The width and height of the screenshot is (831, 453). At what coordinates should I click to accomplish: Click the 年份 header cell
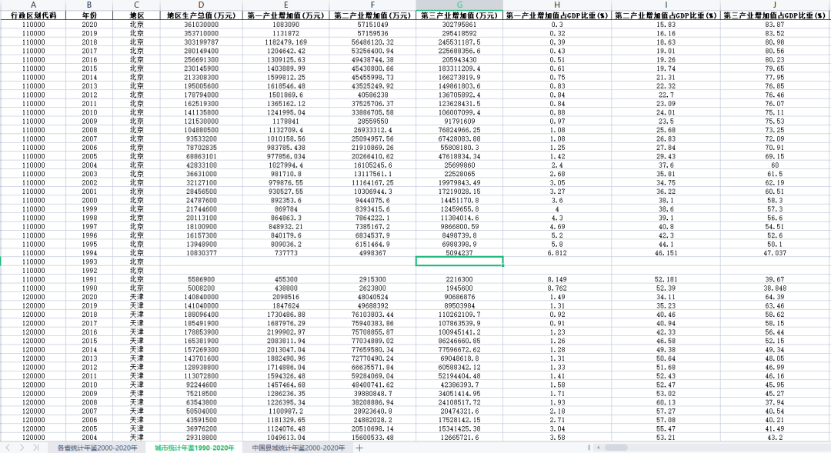pyautogui.click(x=89, y=15)
